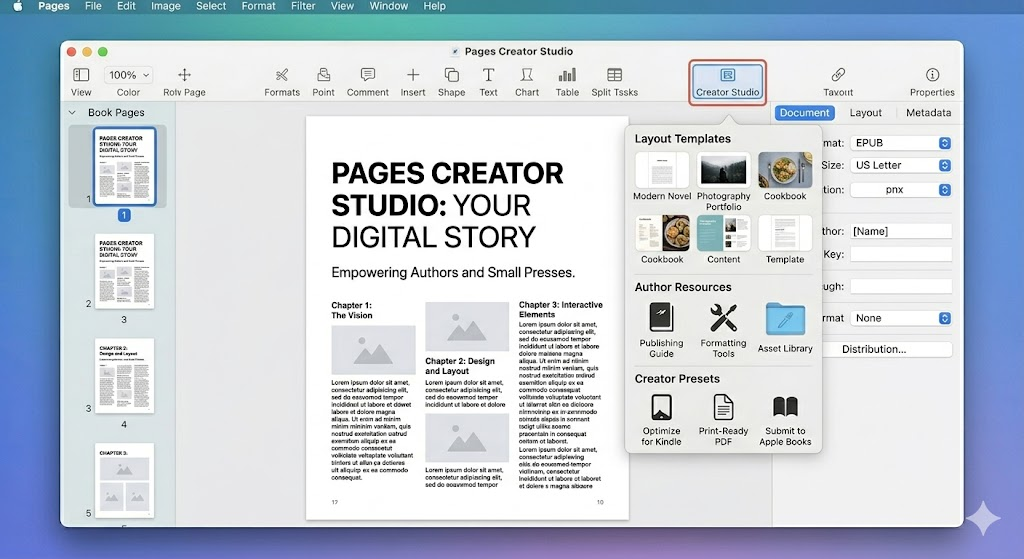This screenshot has width=1024, height=559.
Task: Click the document title heading text
Action: [x=447, y=205]
